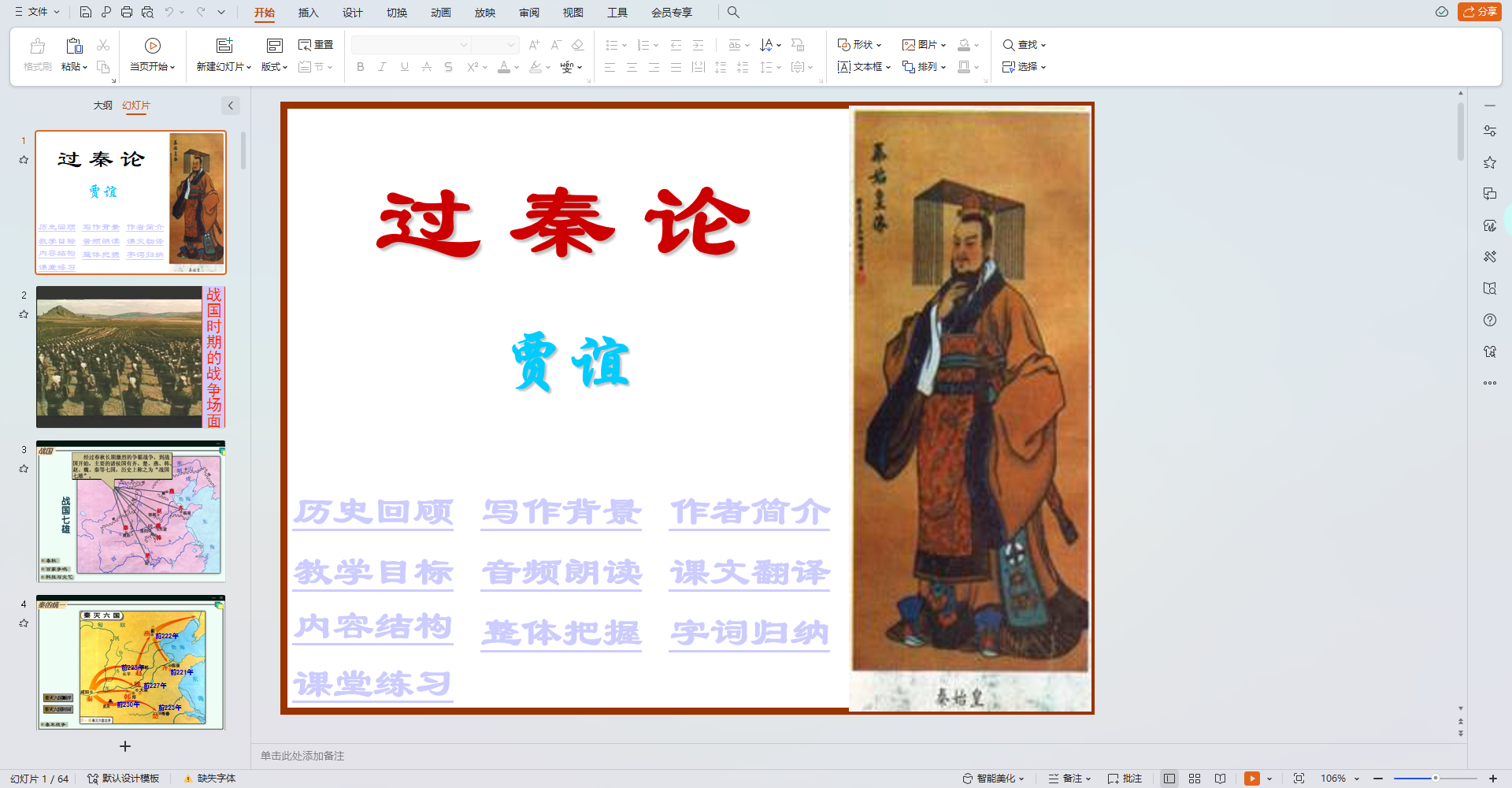Redo the last undone action

click(201, 12)
